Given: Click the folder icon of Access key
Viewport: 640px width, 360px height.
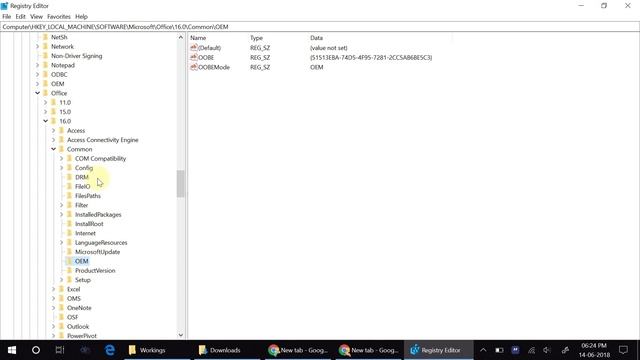Looking at the screenshot, I should 62,131.
